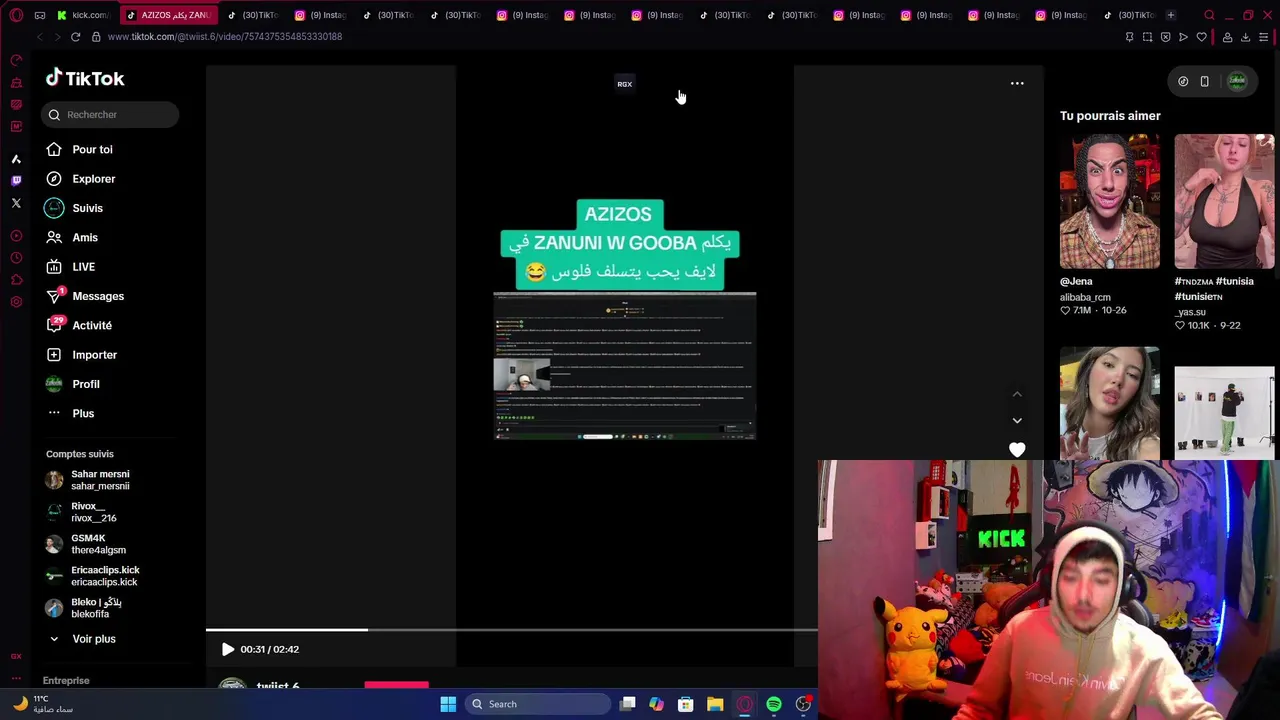The height and width of the screenshot is (720, 1280).
Task: Go to previous video with up chevron
Action: (x=1017, y=394)
